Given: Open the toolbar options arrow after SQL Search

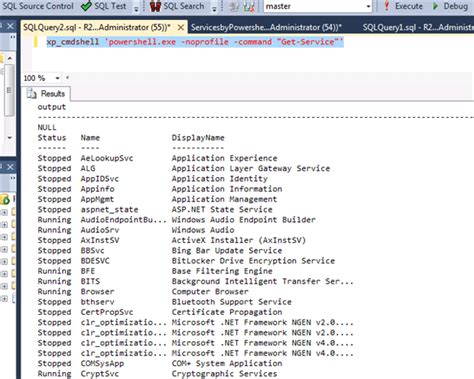Looking at the screenshot, I should click(x=214, y=8).
